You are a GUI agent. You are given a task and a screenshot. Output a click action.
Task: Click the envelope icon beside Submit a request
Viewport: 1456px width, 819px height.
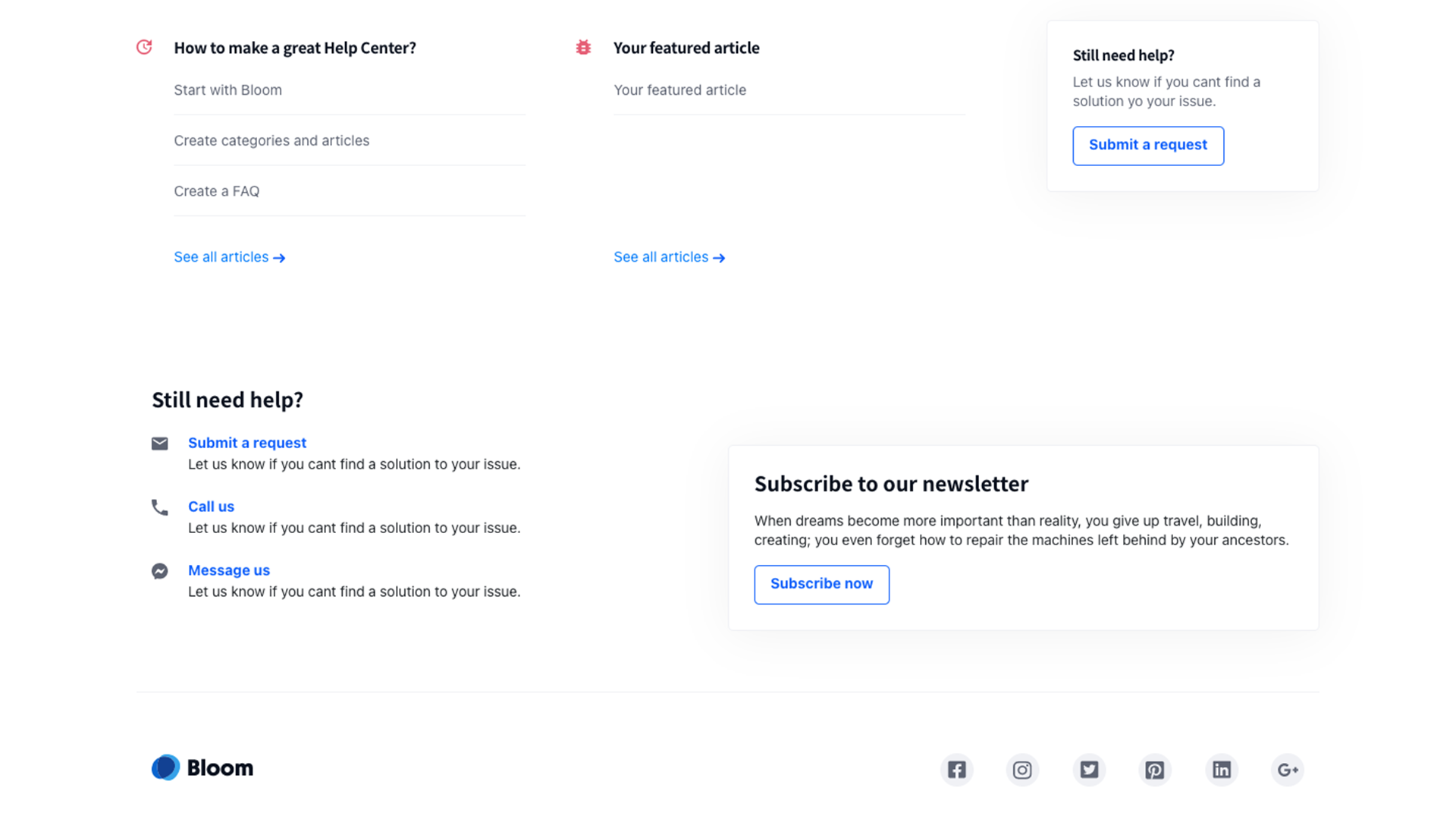(x=159, y=444)
